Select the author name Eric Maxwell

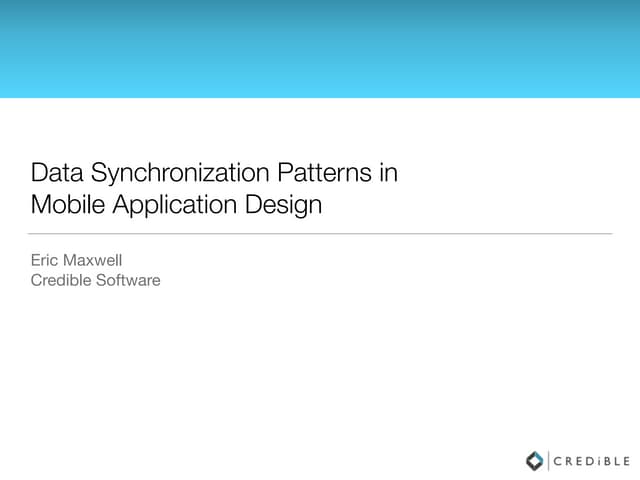[76, 260]
